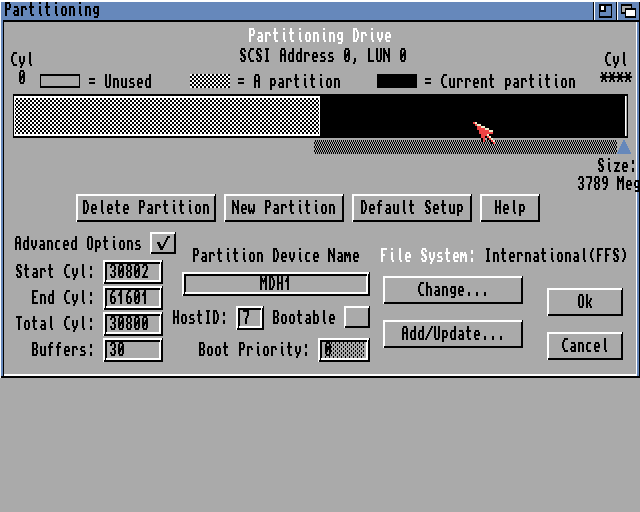640x512 pixels.
Task: Click the partition size slider track below the bar
Action: pyautogui.click(x=460, y=147)
